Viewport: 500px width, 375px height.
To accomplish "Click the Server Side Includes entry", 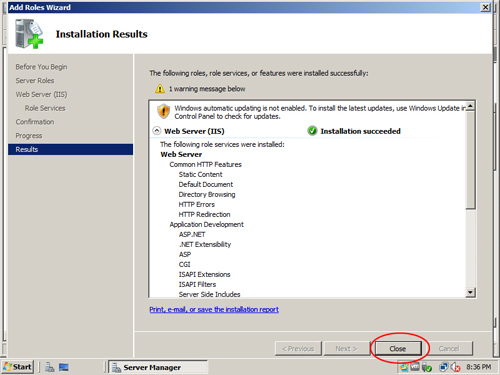I will 209,294.
